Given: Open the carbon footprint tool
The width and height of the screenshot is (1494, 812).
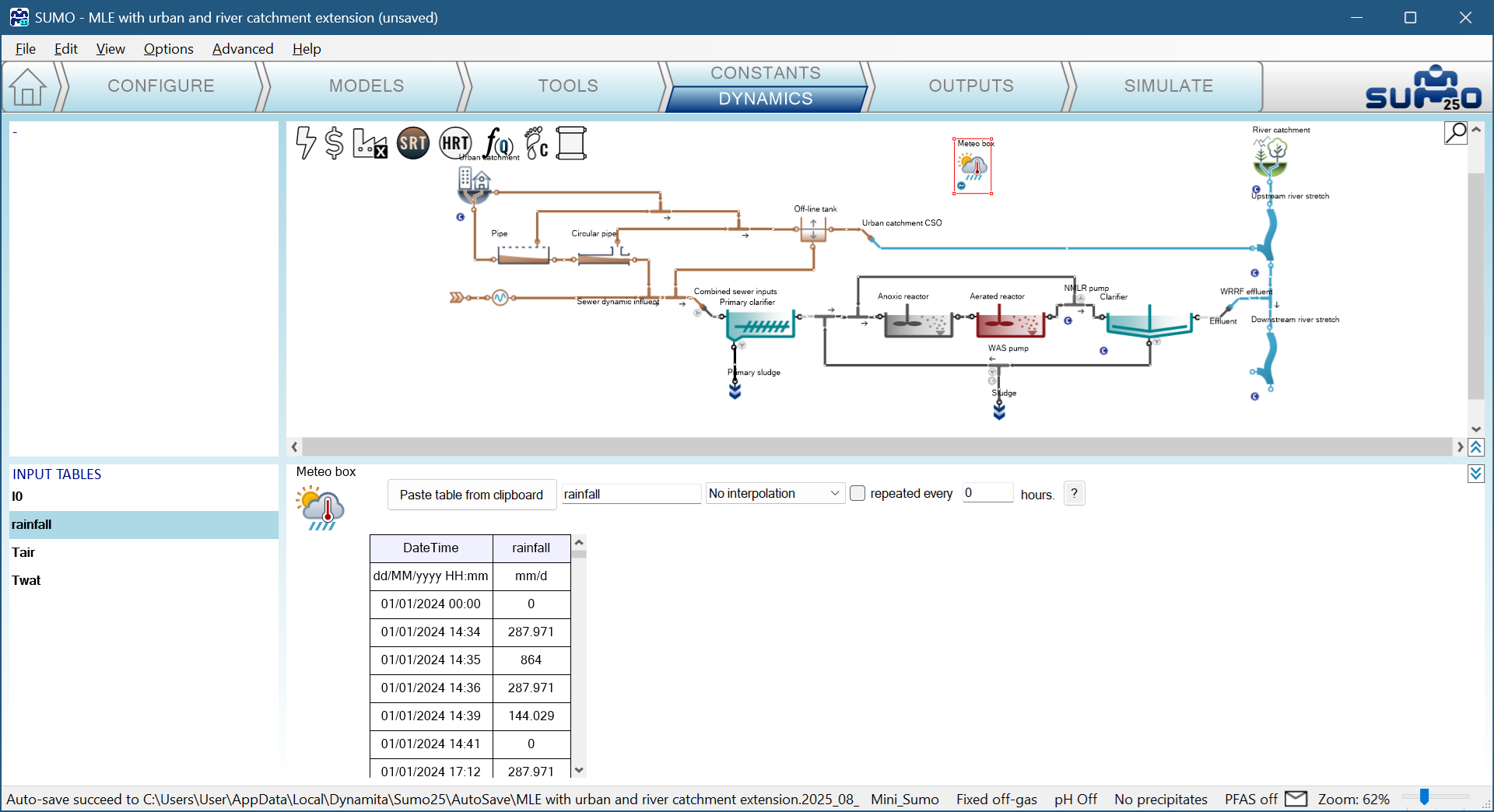Looking at the screenshot, I should [536, 143].
